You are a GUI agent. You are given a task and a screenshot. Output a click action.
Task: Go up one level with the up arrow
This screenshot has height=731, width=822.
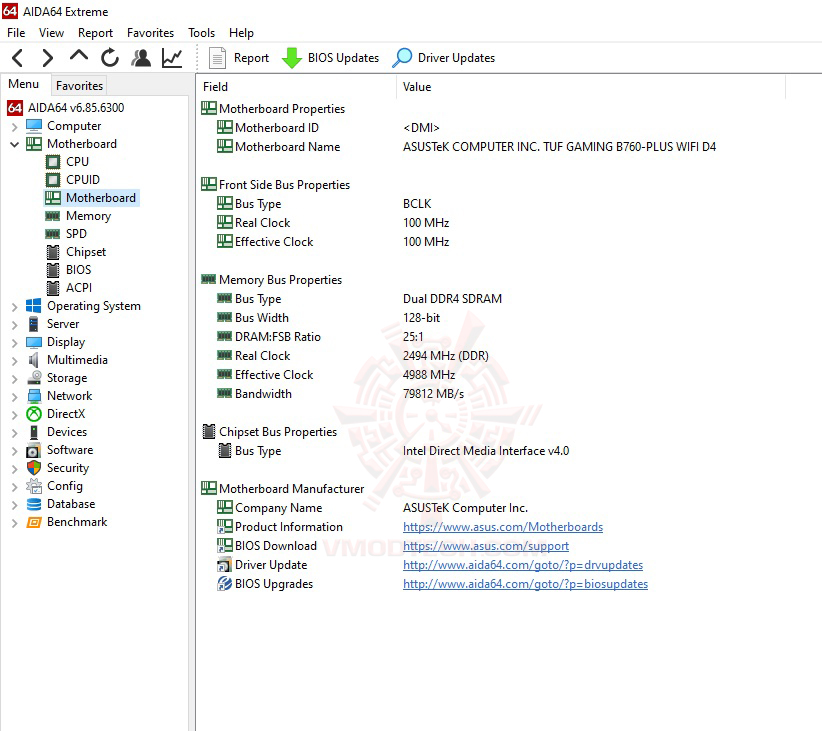point(79,56)
